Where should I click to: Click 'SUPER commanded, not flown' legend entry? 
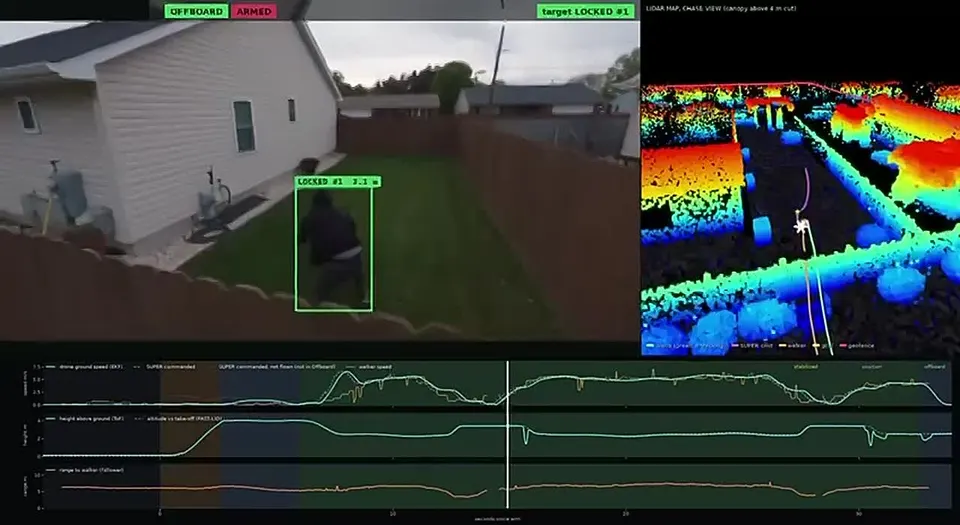point(277,367)
